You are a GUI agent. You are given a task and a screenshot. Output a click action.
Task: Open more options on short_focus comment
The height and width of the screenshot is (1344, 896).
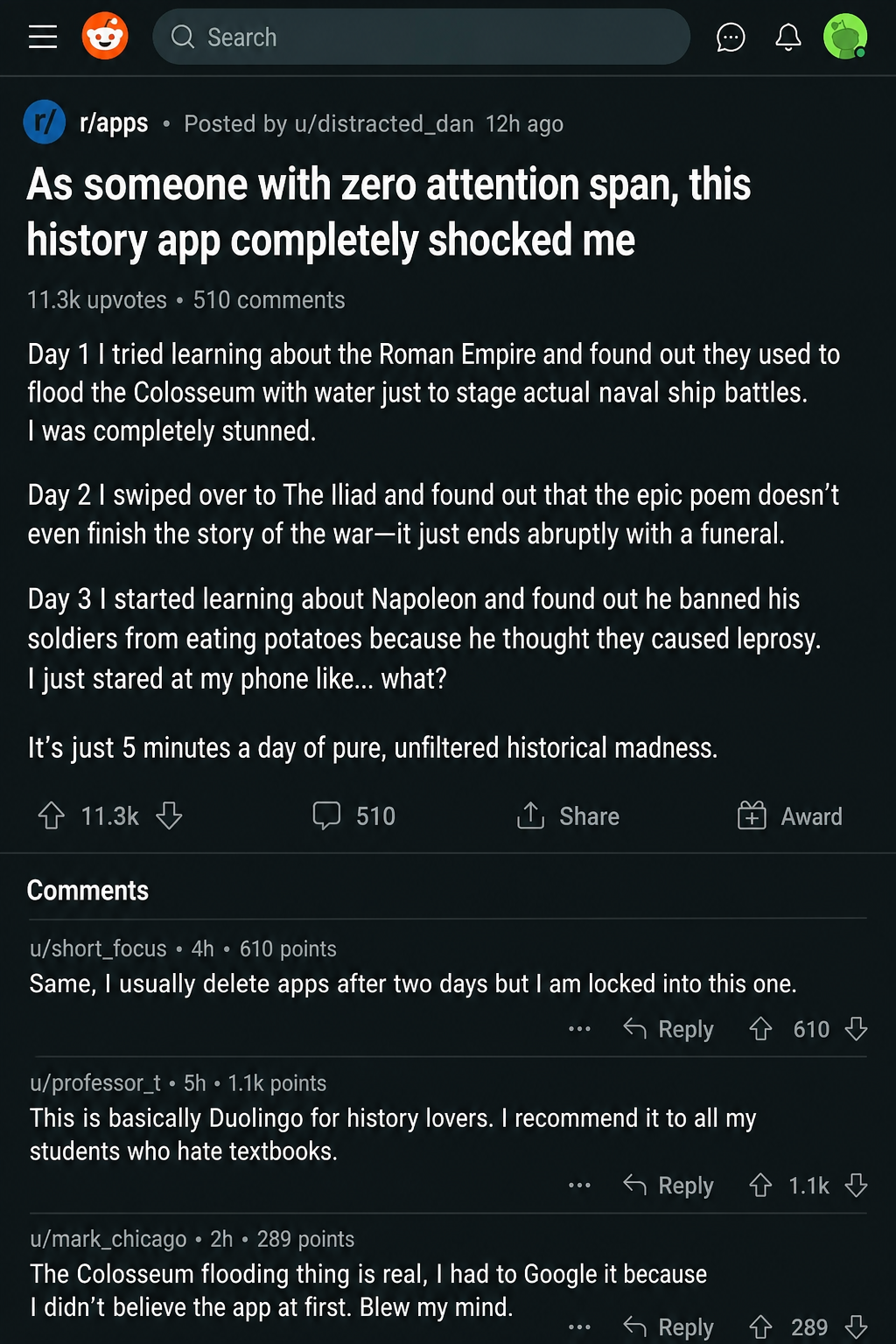[579, 1029]
